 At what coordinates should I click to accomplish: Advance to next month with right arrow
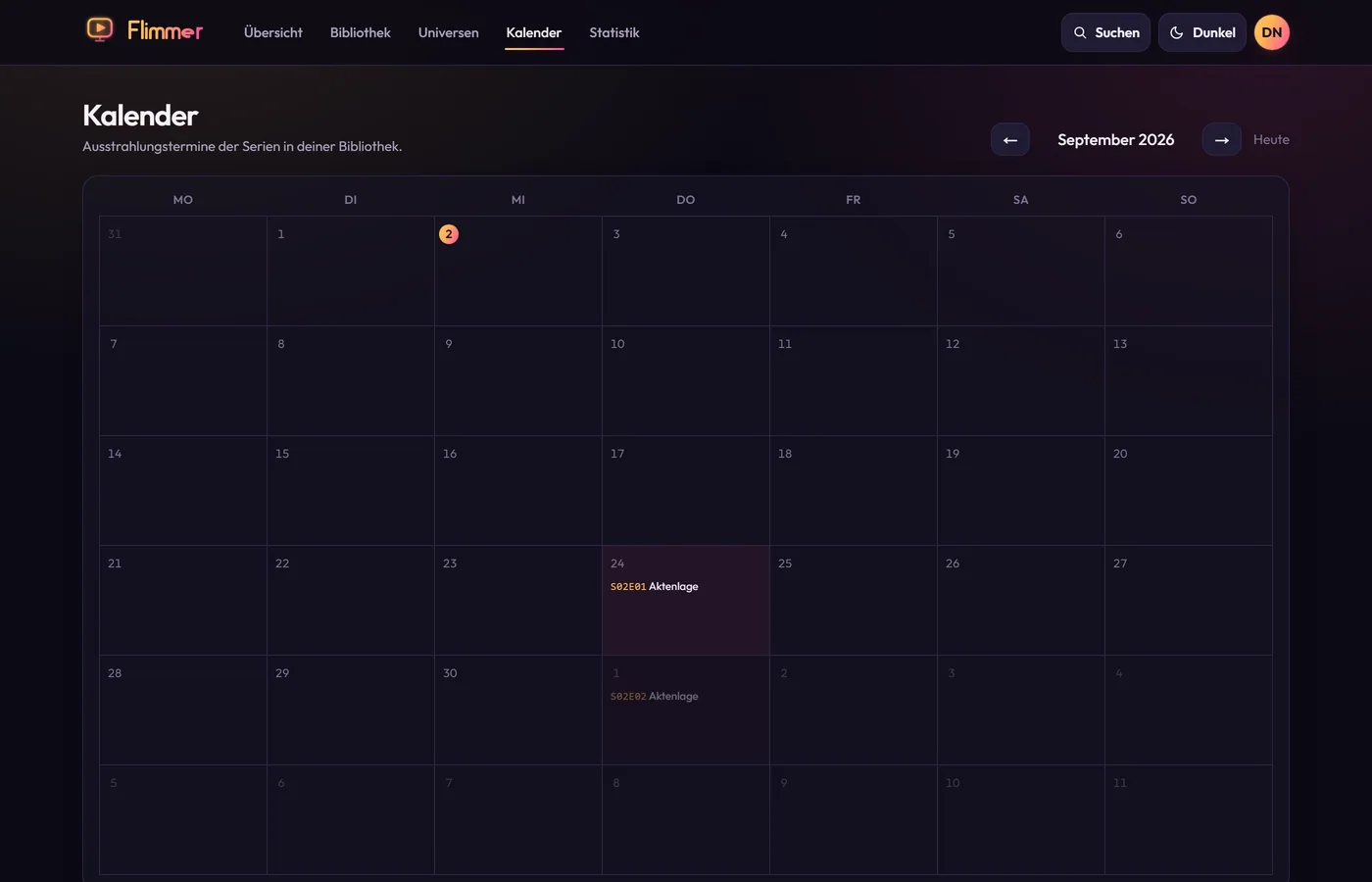[x=1221, y=139]
